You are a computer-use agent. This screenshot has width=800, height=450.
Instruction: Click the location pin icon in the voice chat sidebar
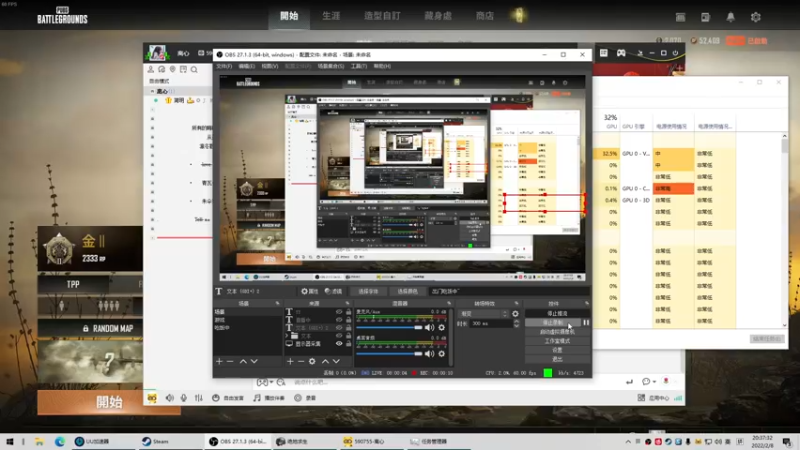pos(172,69)
